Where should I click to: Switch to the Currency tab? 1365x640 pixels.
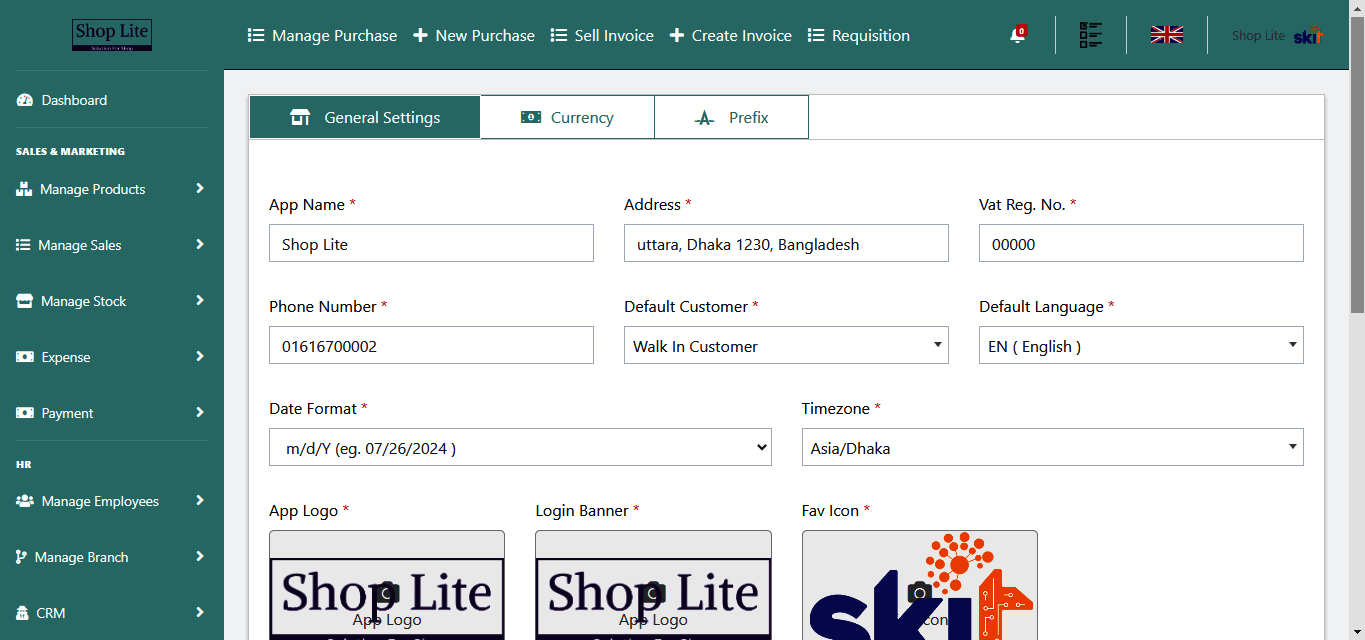point(566,116)
